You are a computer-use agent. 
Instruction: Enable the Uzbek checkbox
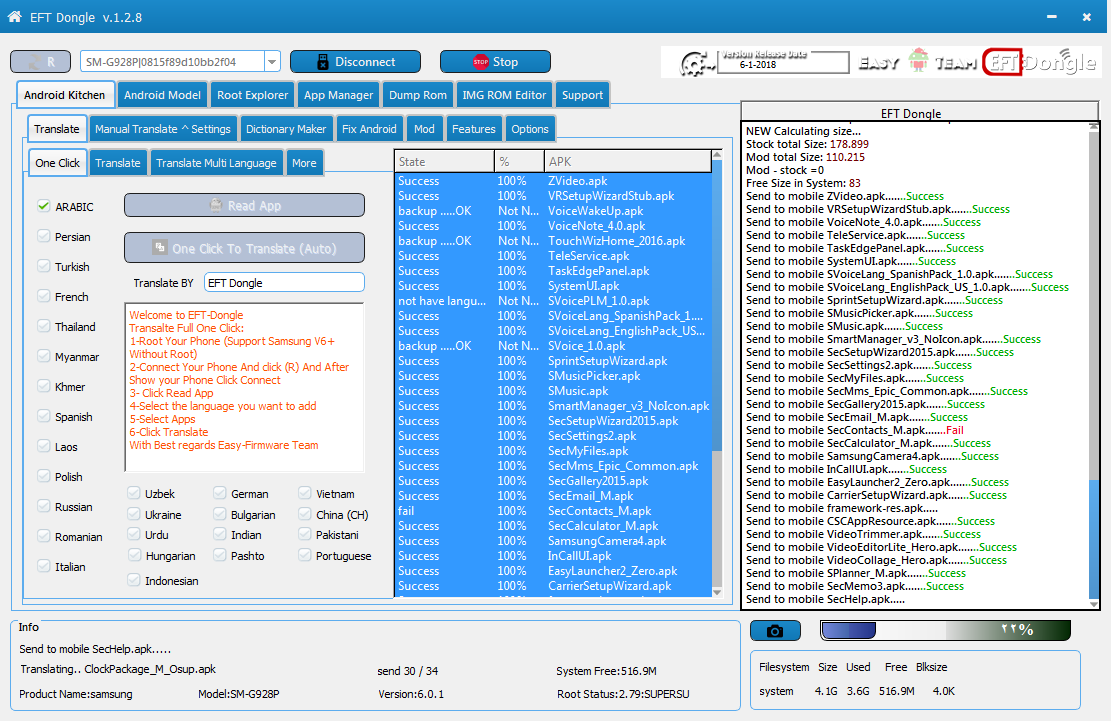(x=133, y=493)
